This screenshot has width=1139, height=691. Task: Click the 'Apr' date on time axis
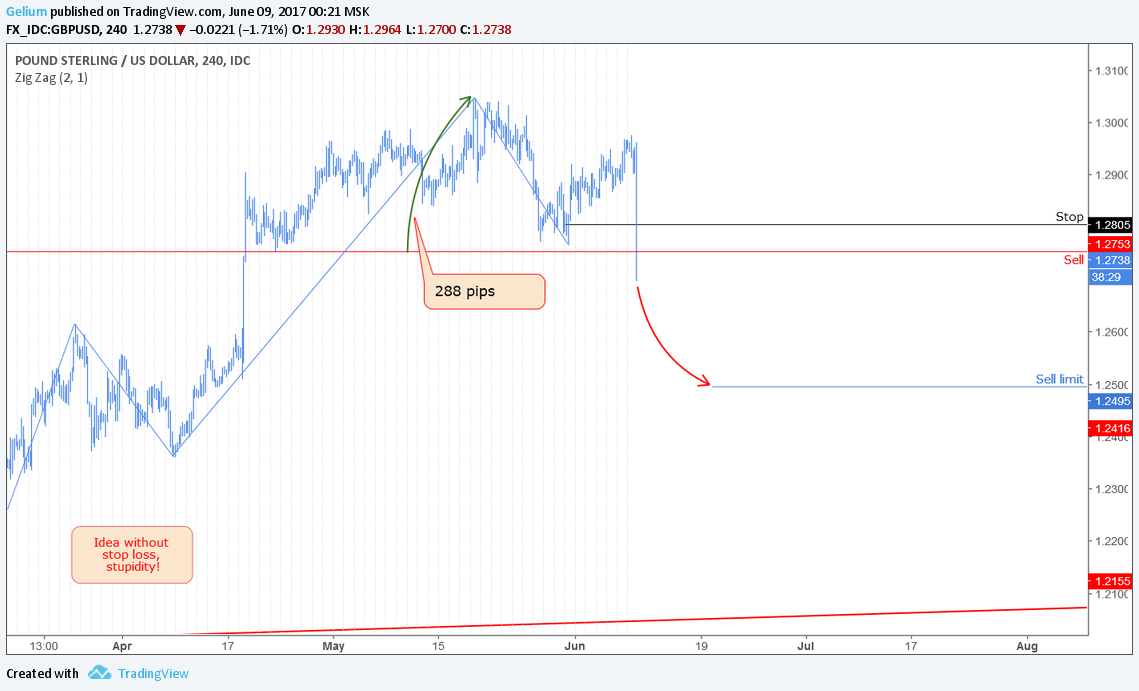coord(122,645)
